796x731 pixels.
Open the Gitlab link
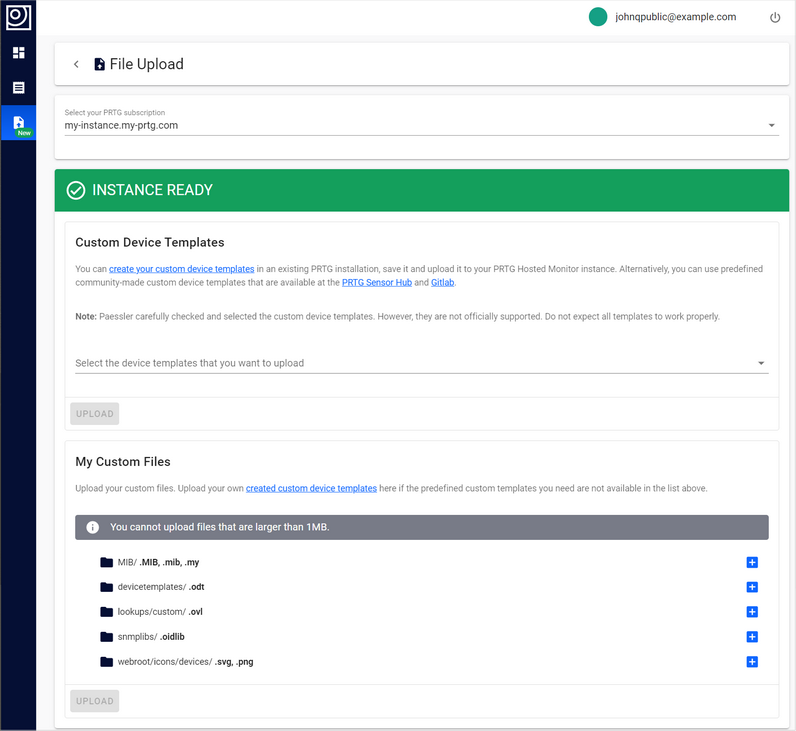pyautogui.click(x=442, y=283)
